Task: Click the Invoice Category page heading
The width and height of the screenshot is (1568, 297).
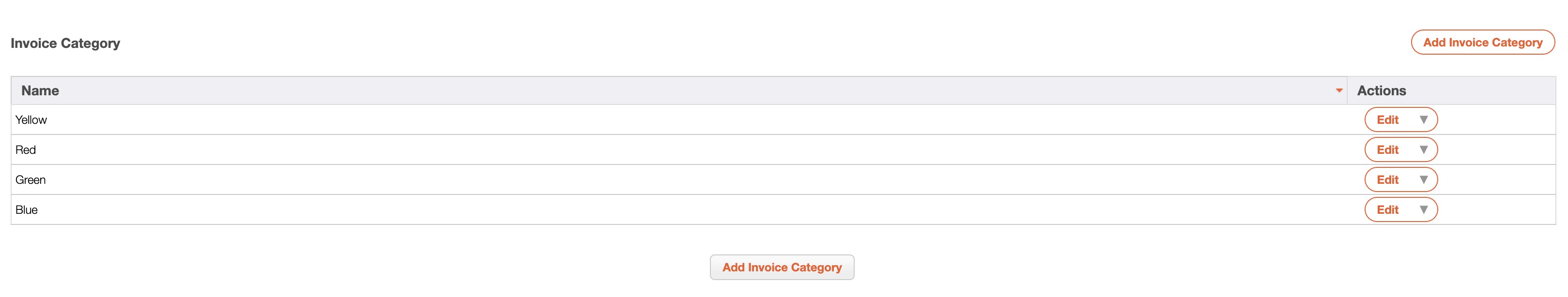Action: pos(65,43)
